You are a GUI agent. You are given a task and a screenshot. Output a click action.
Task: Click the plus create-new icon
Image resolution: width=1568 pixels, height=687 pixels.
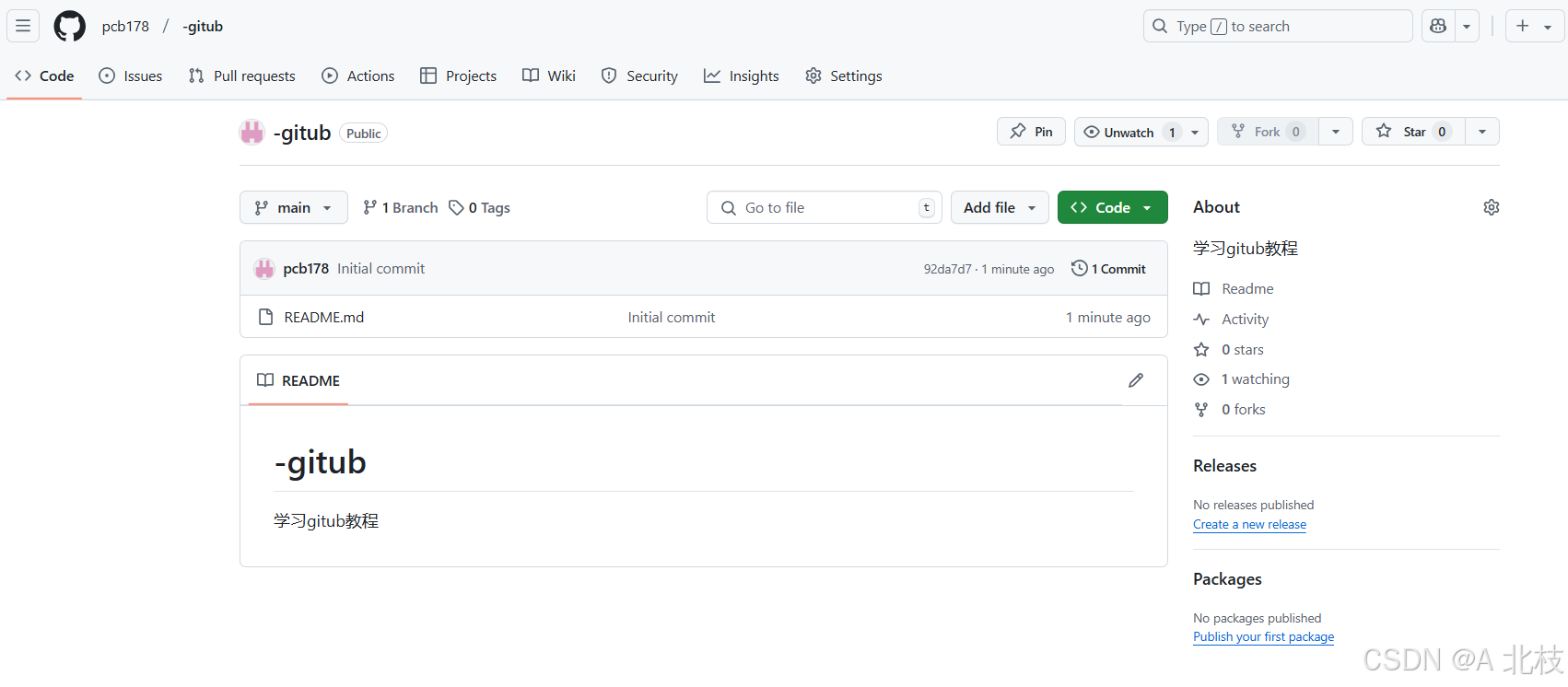[1523, 26]
